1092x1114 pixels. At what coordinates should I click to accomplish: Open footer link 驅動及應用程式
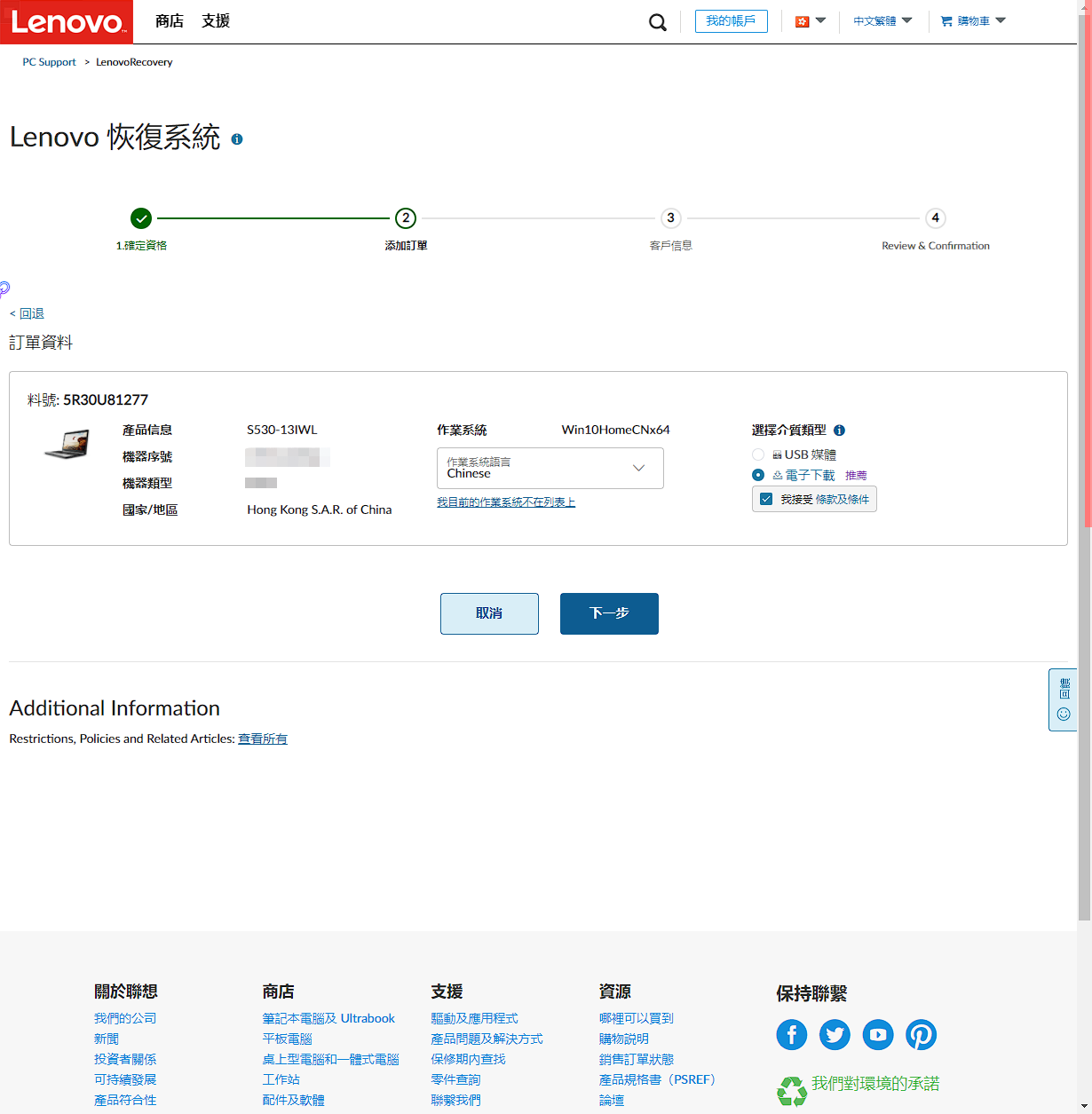[x=474, y=1018]
